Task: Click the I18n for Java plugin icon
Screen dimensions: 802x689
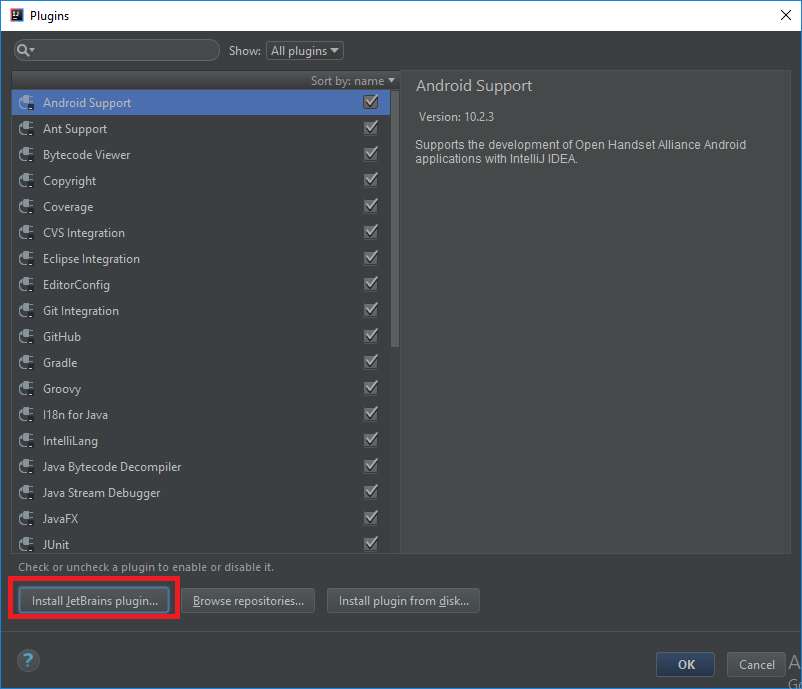Action: pyautogui.click(x=27, y=414)
